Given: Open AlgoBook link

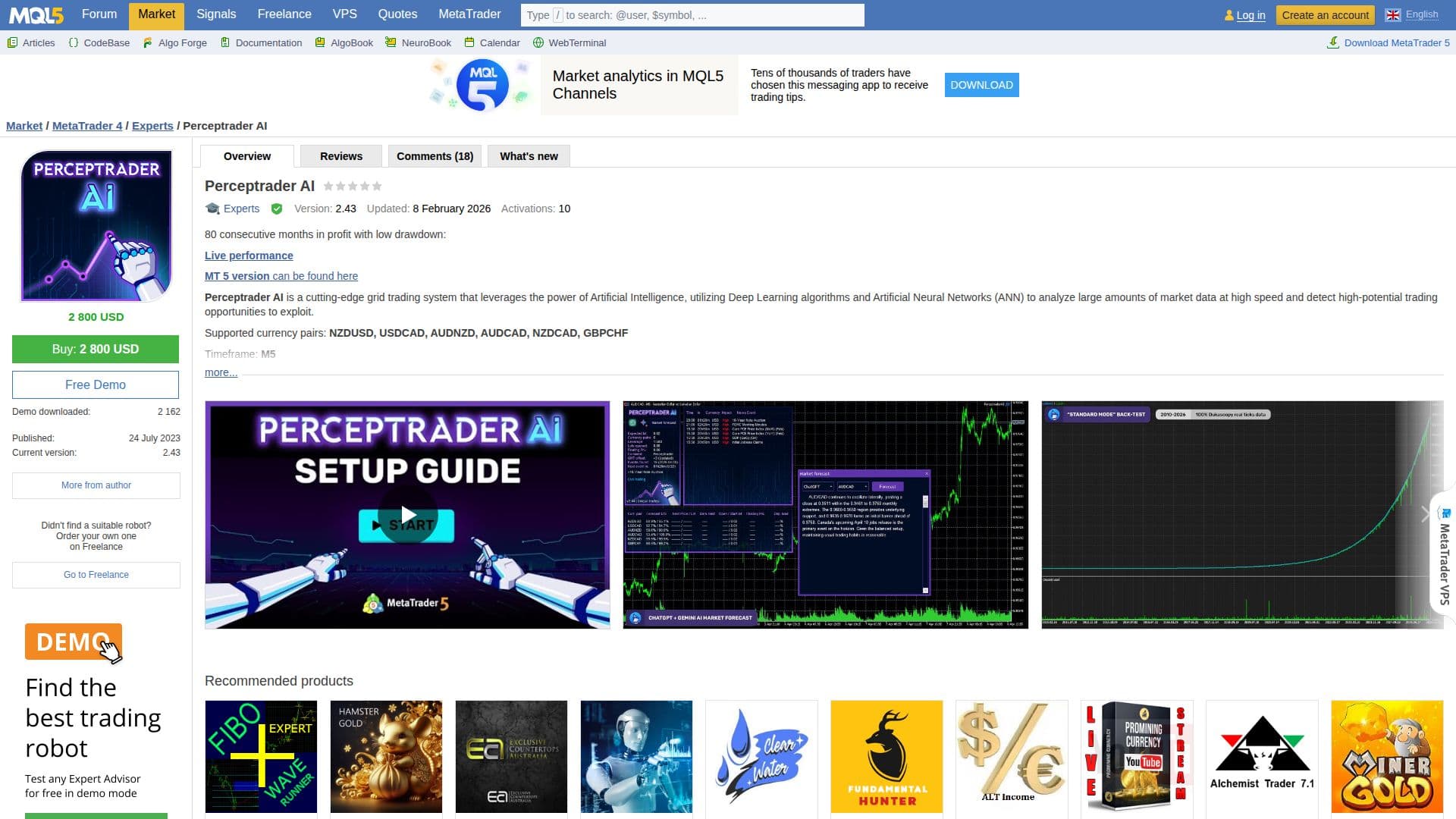Looking at the screenshot, I should coord(344,42).
